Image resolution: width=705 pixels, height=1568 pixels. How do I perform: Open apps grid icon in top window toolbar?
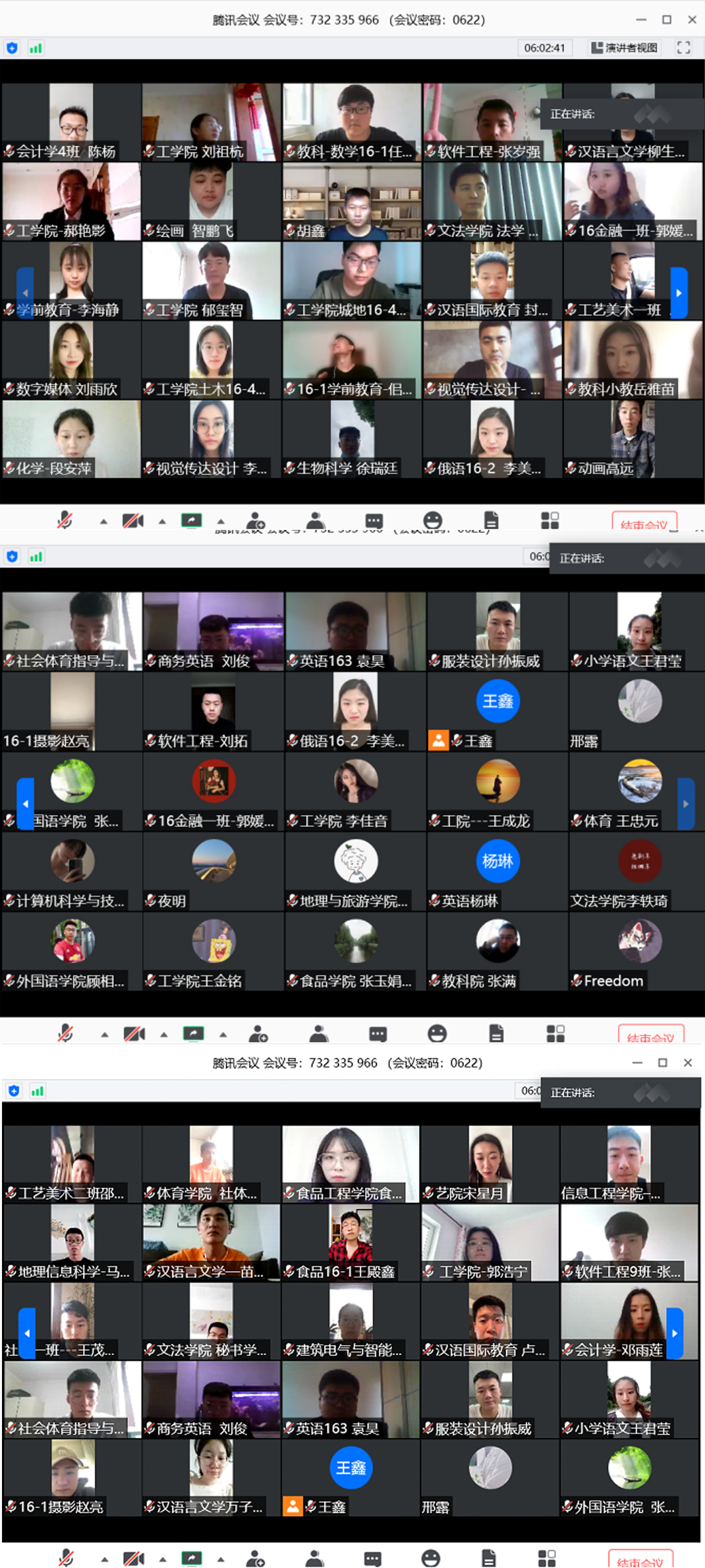tap(550, 520)
